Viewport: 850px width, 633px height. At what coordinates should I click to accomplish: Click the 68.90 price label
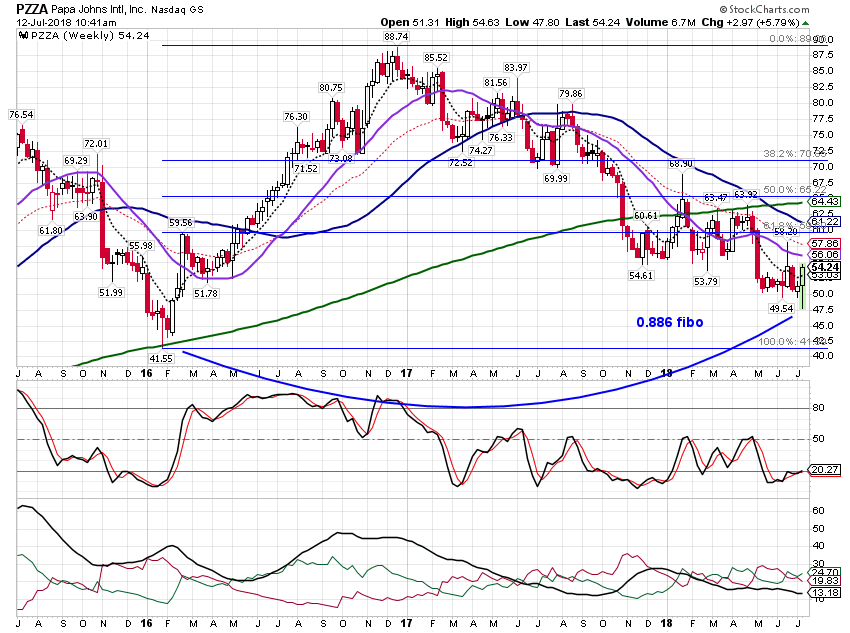coord(681,164)
